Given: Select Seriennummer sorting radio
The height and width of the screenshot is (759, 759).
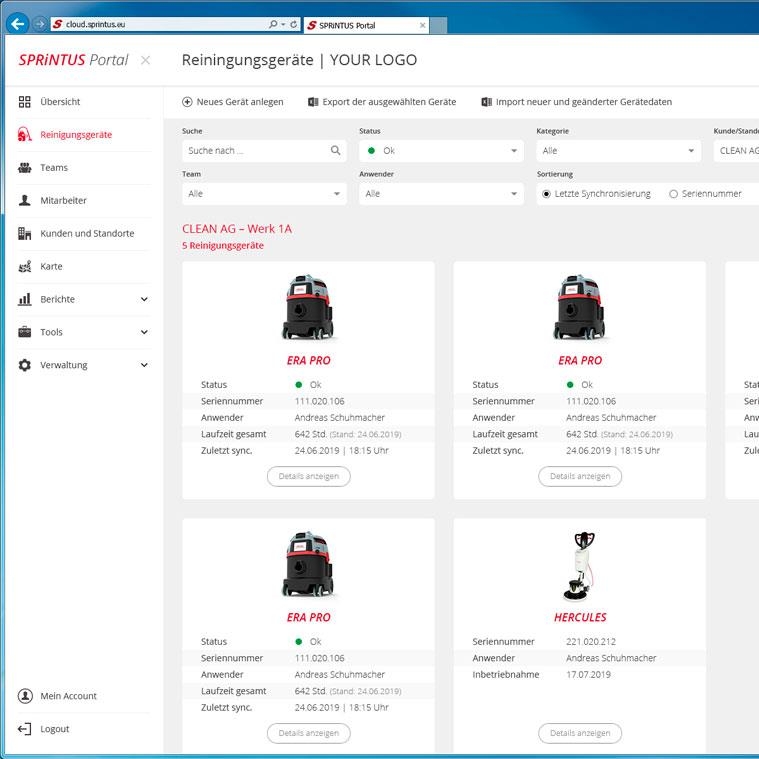Looking at the screenshot, I should tap(673, 194).
